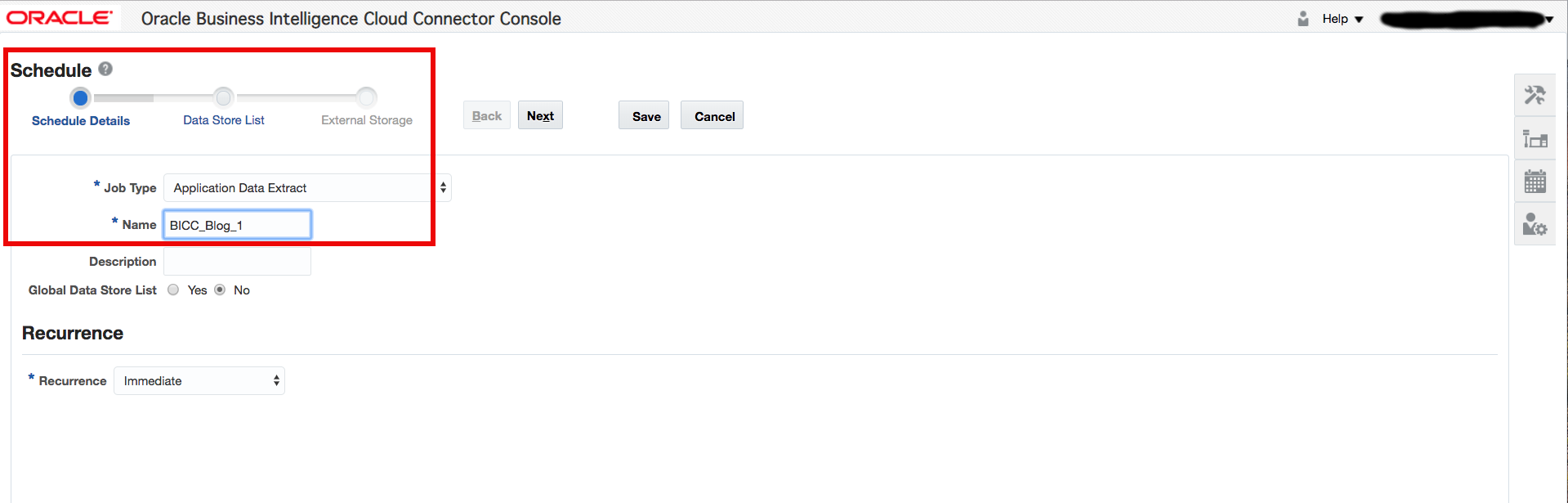Open the tools (hammer and wrench) panel
This screenshot has height=503, width=1568.
1534,96
